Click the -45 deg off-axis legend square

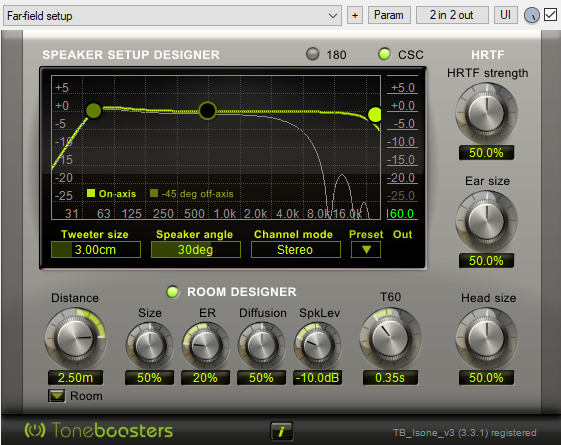(154, 193)
